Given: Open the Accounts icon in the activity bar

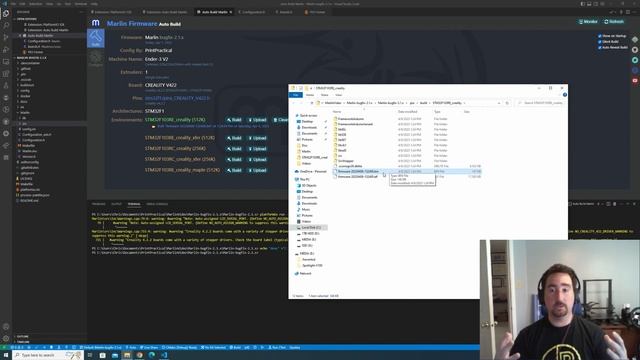Looking at the screenshot, I should (x=6, y=327).
